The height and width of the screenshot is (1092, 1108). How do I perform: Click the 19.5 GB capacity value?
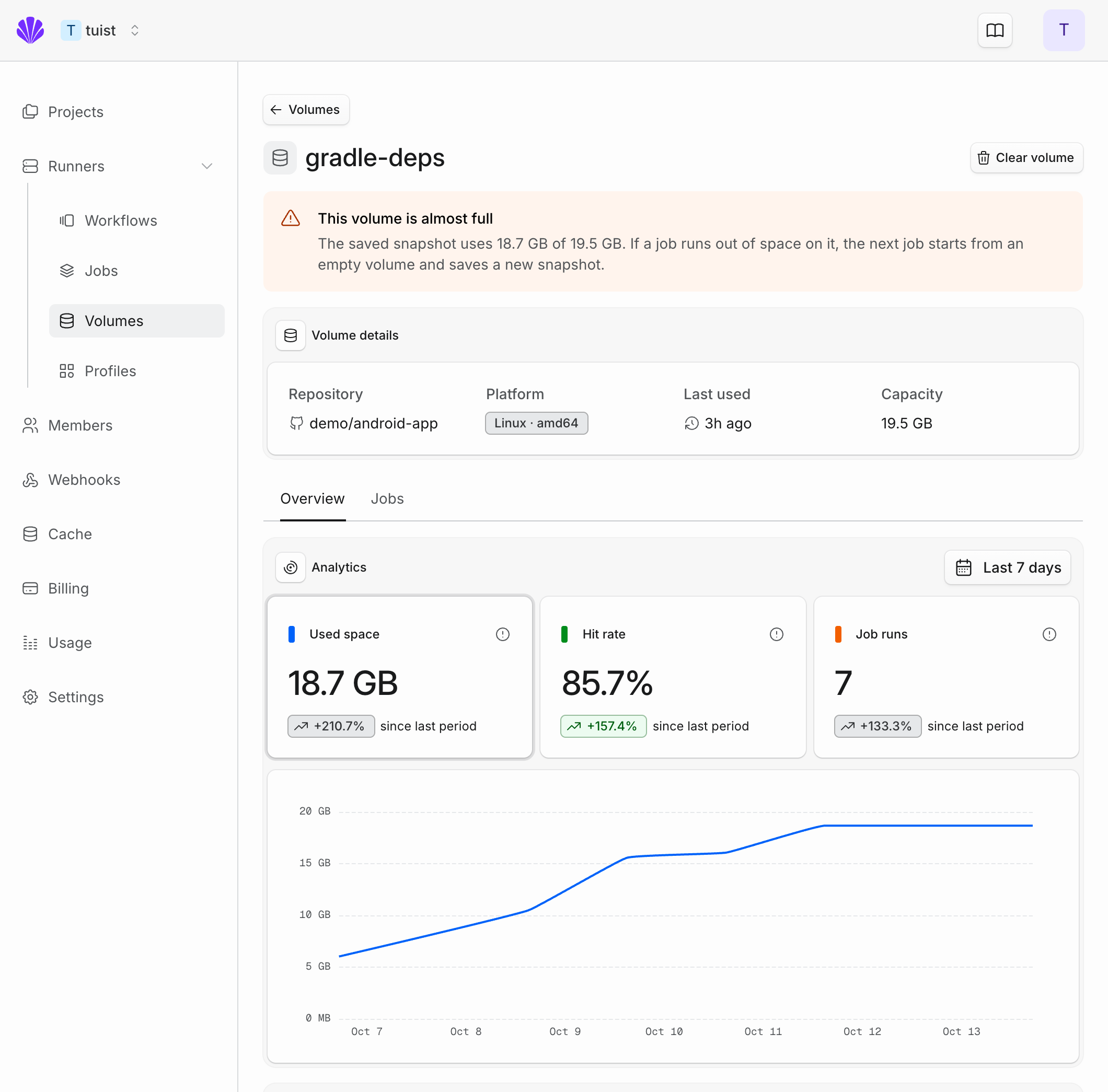coord(906,424)
